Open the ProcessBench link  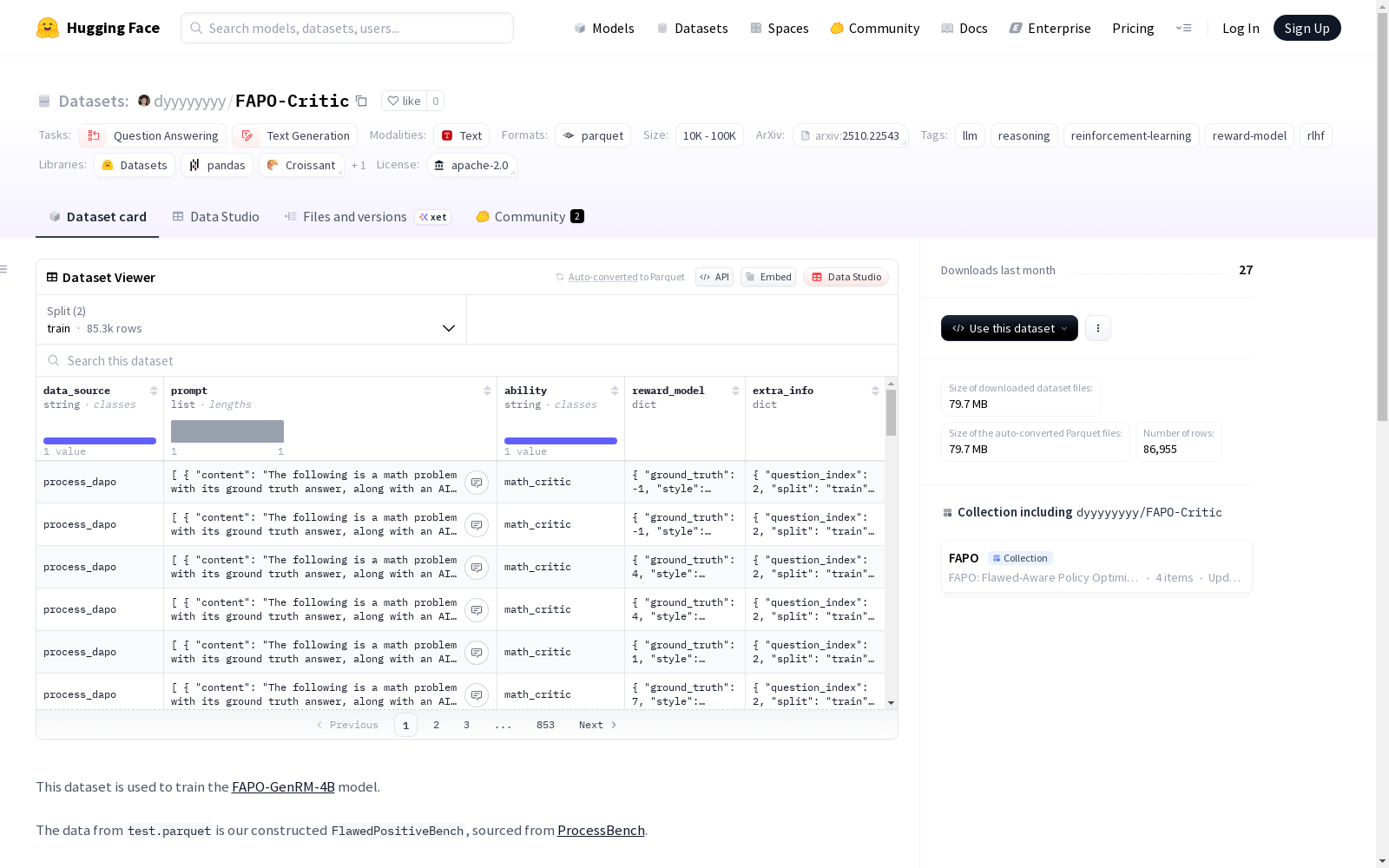[x=601, y=830]
